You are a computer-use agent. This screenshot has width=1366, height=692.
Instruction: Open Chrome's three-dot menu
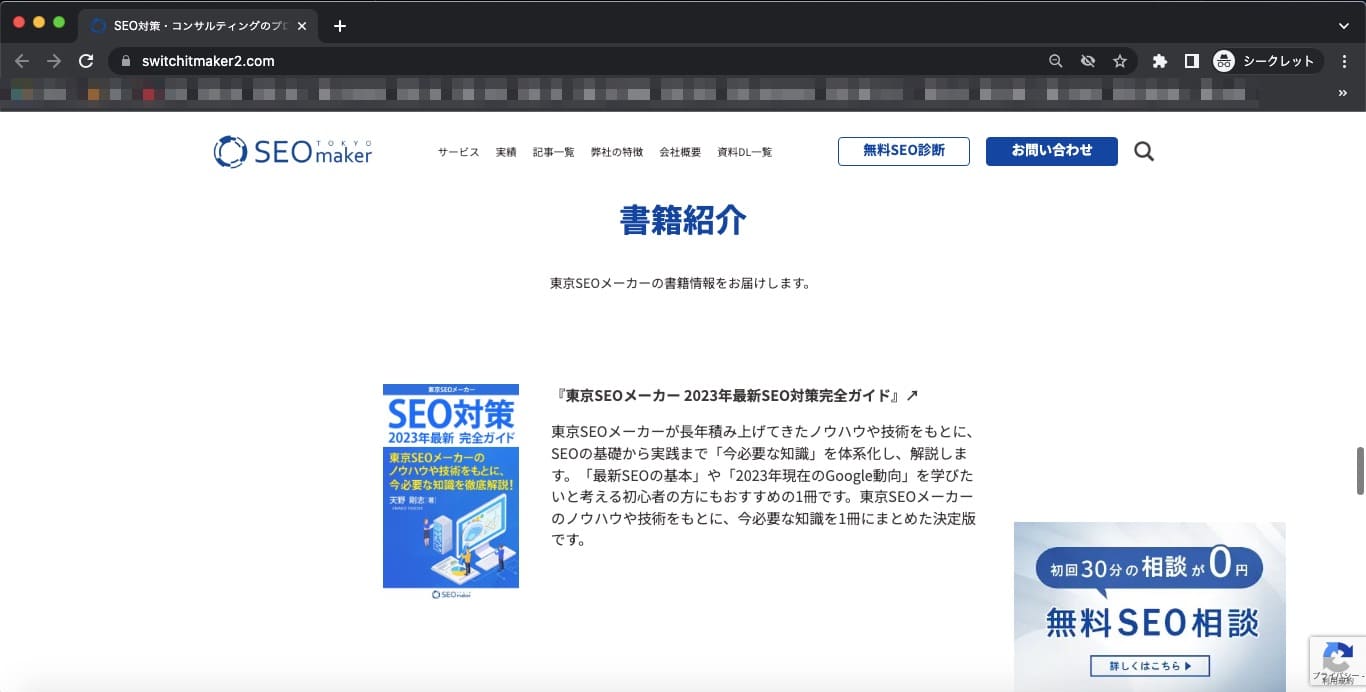[1345, 61]
